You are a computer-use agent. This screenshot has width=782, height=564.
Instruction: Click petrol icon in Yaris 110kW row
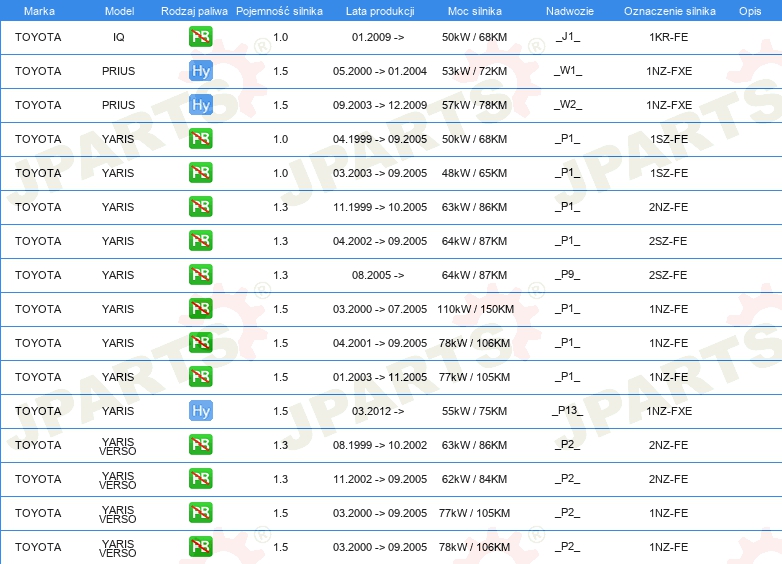click(x=200, y=308)
